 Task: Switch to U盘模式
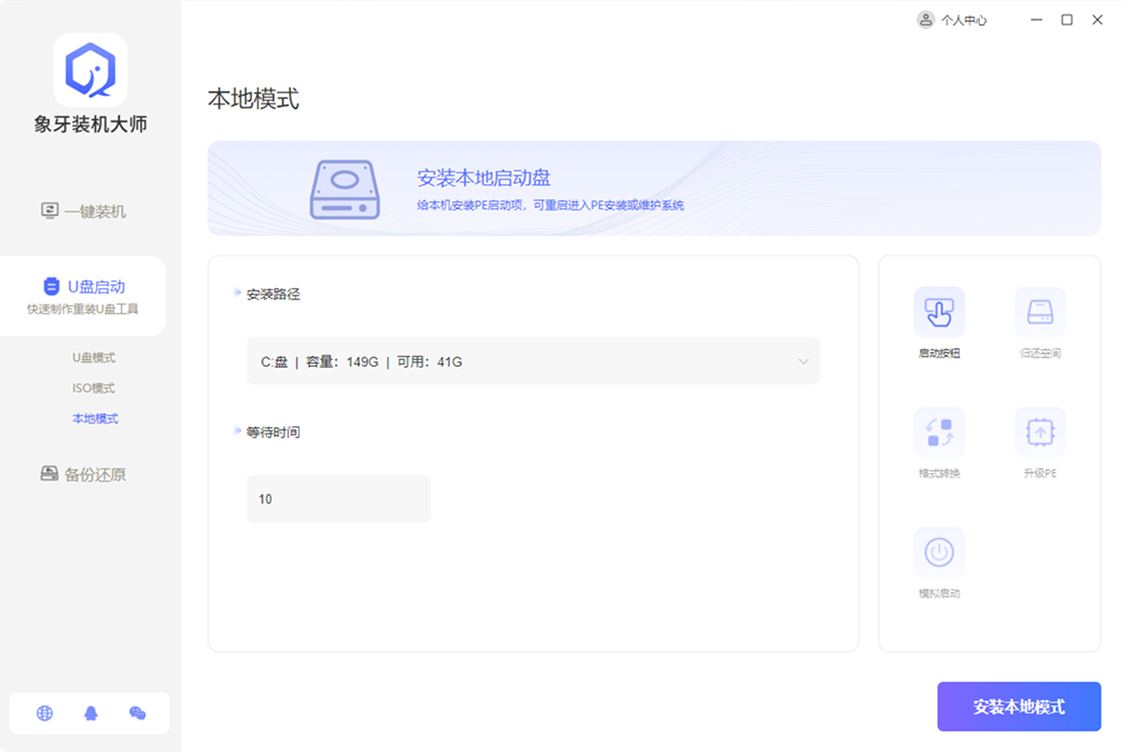(96, 357)
